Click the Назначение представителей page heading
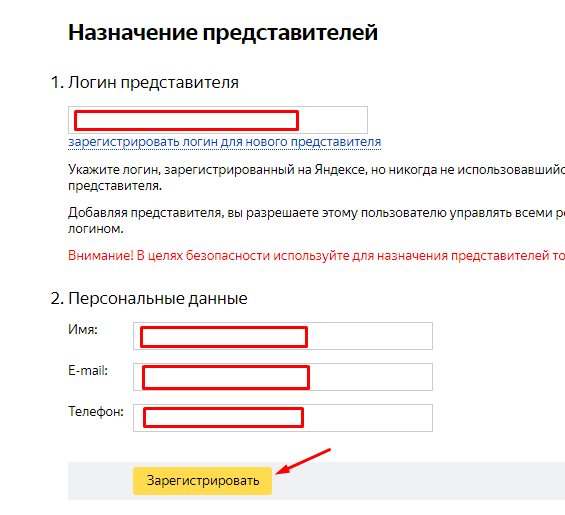Screen dimensions: 565x515 coord(223,32)
